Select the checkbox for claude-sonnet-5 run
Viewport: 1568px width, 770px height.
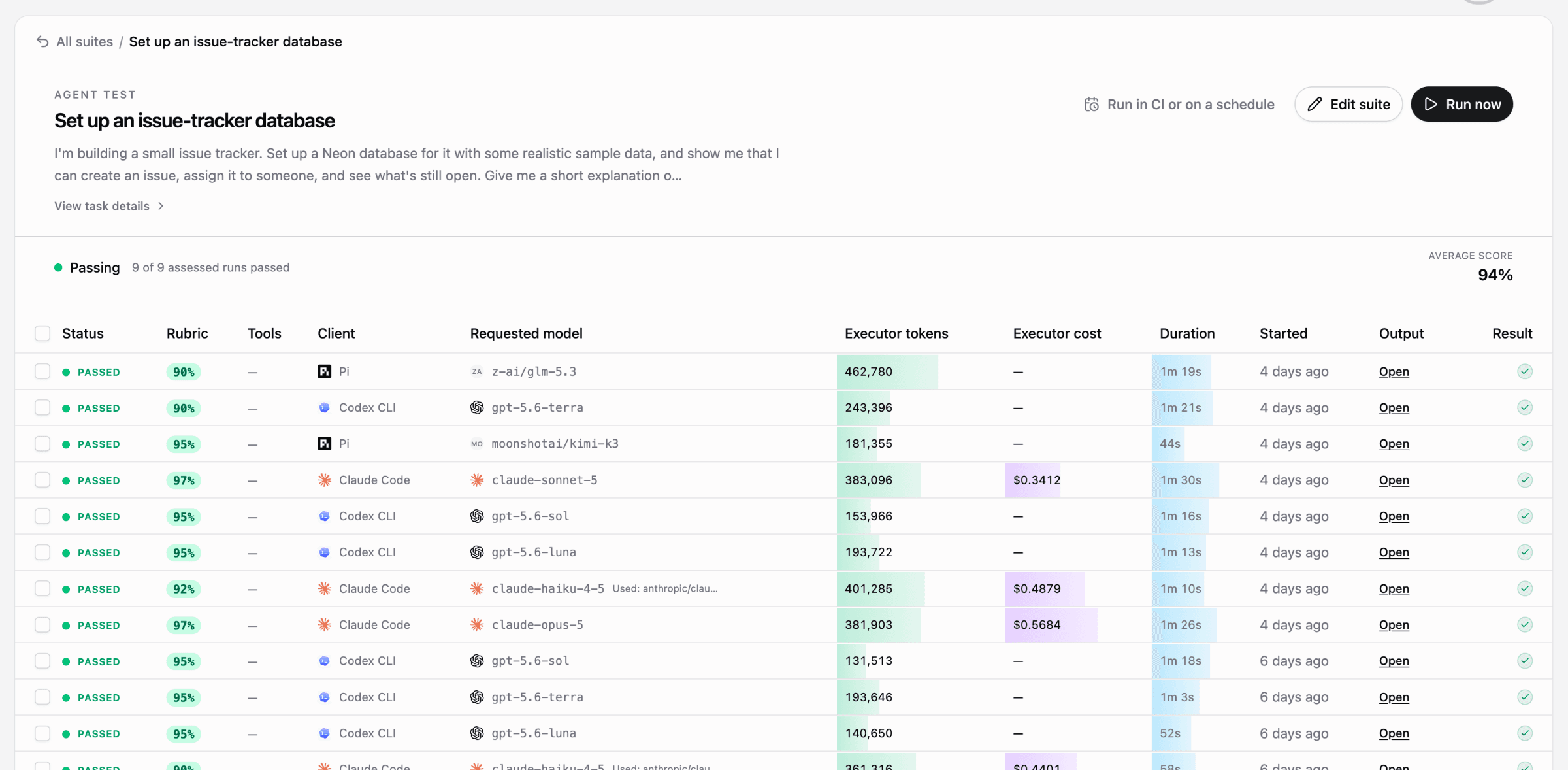[42, 480]
